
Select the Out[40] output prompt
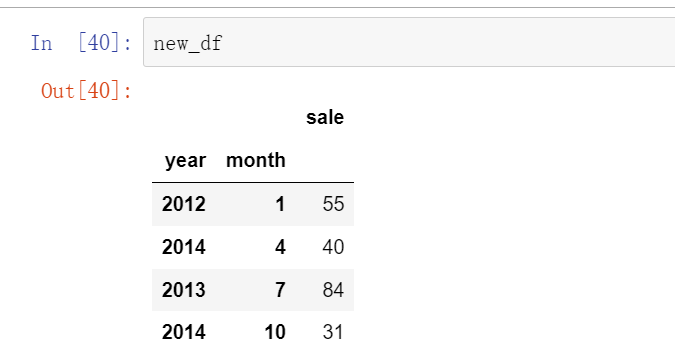(86, 91)
